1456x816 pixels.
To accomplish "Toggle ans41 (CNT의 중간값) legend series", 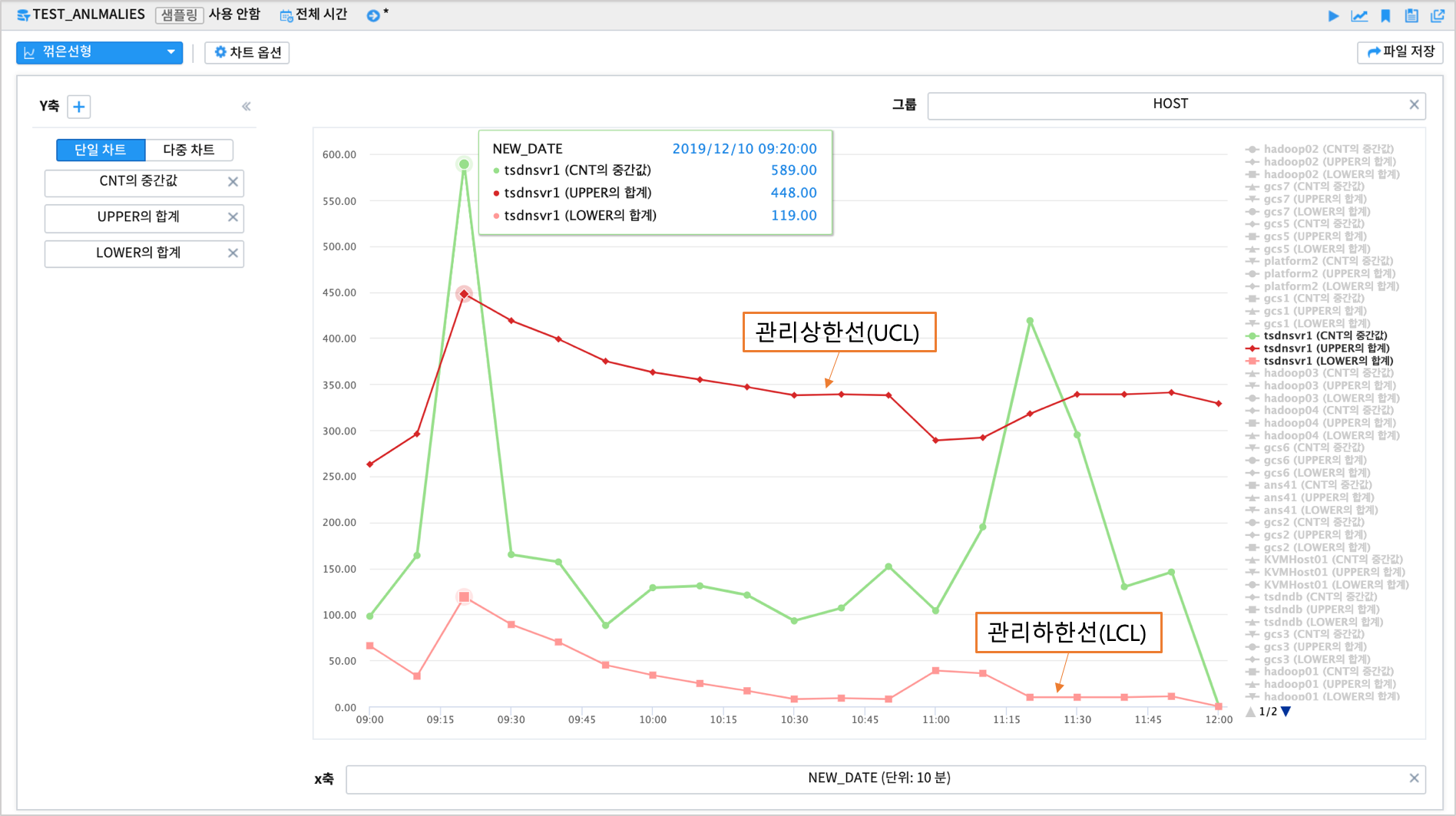I will (x=1309, y=484).
